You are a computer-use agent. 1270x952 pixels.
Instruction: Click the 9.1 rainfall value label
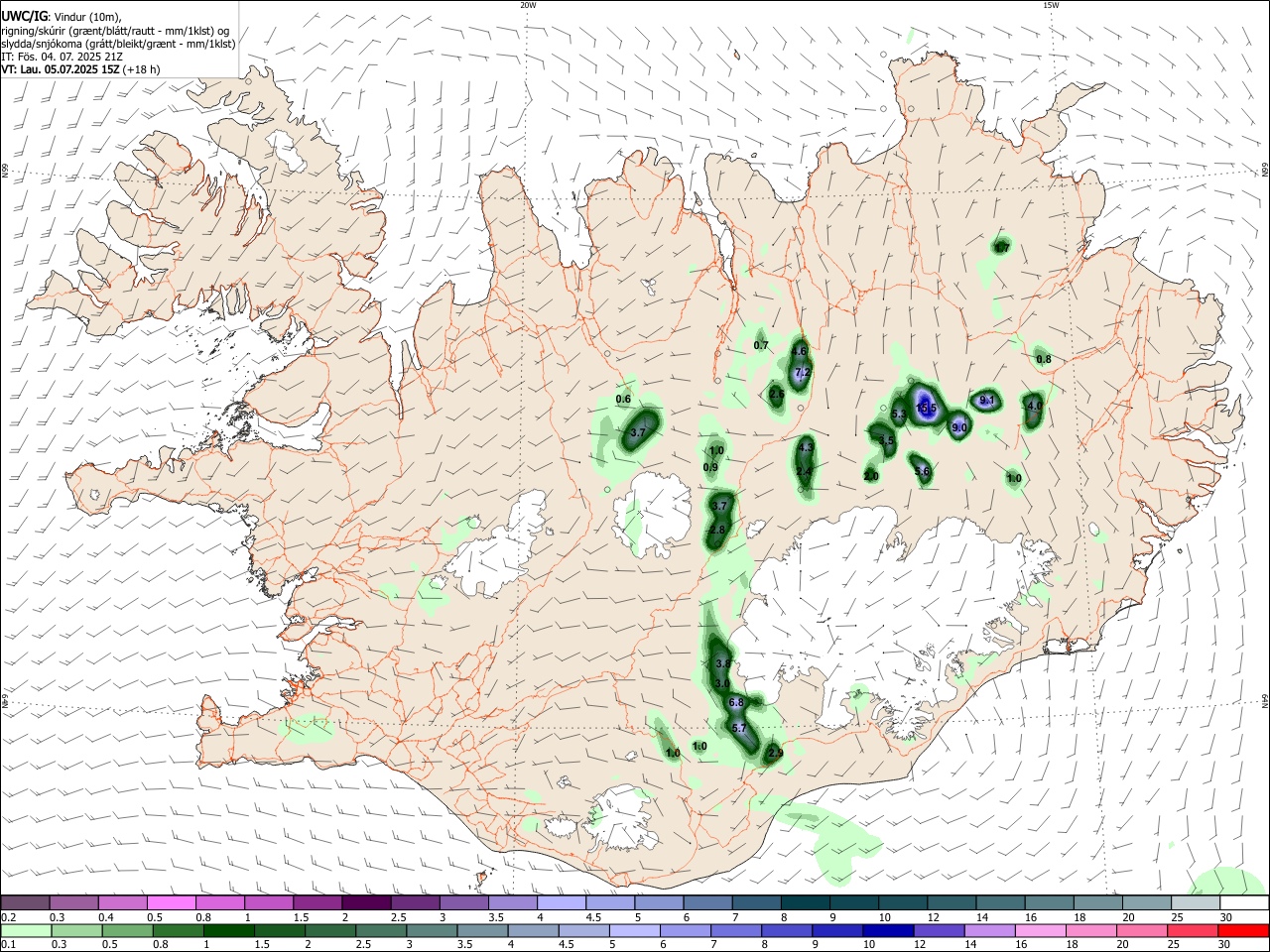pyautogui.click(x=987, y=401)
